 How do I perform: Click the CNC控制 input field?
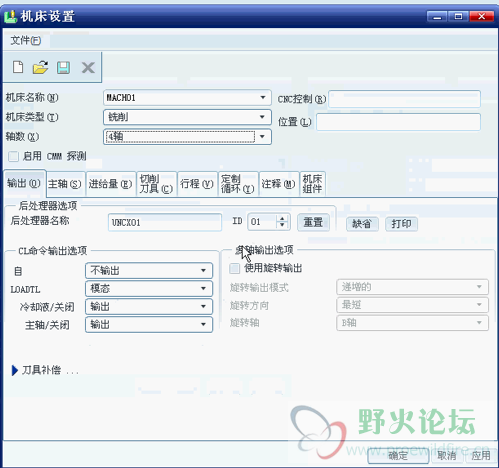(404, 99)
